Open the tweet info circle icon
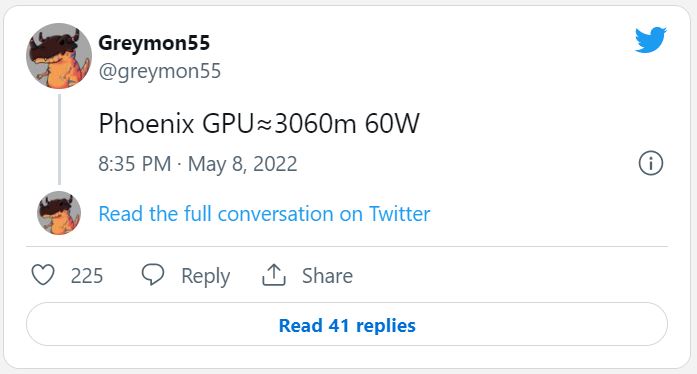 click(x=651, y=163)
